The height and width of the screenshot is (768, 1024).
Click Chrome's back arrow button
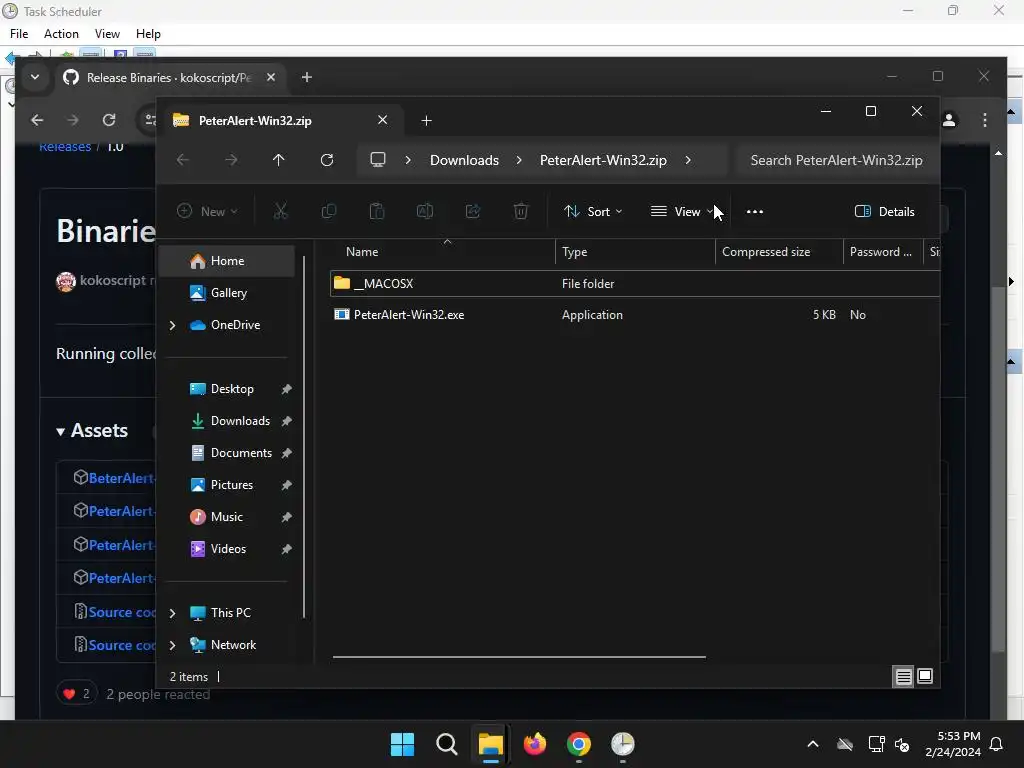(37, 120)
